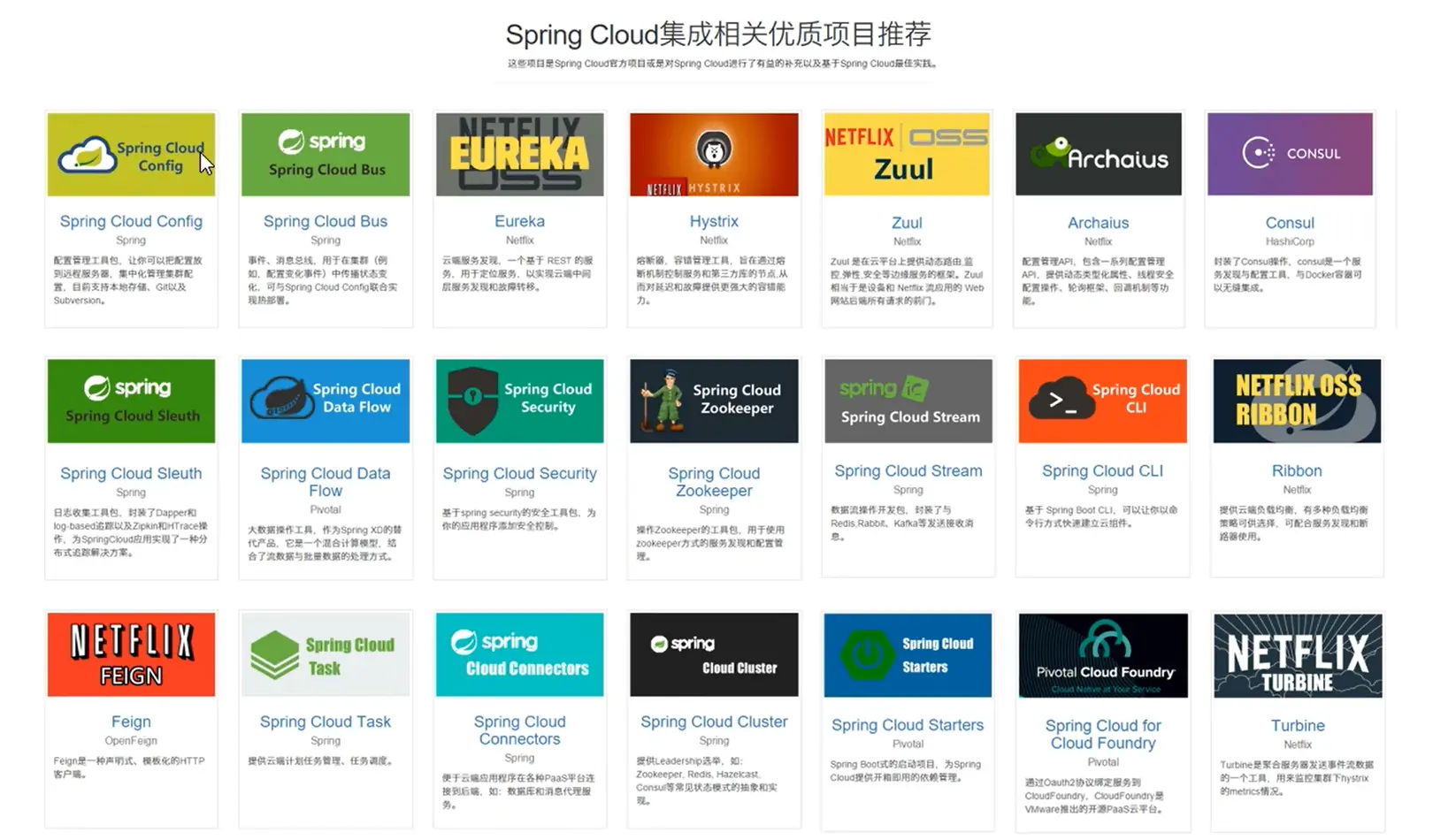Select Pivotal label under Spring Cloud Starters
The image size is (1433, 840).
(908, 745)
